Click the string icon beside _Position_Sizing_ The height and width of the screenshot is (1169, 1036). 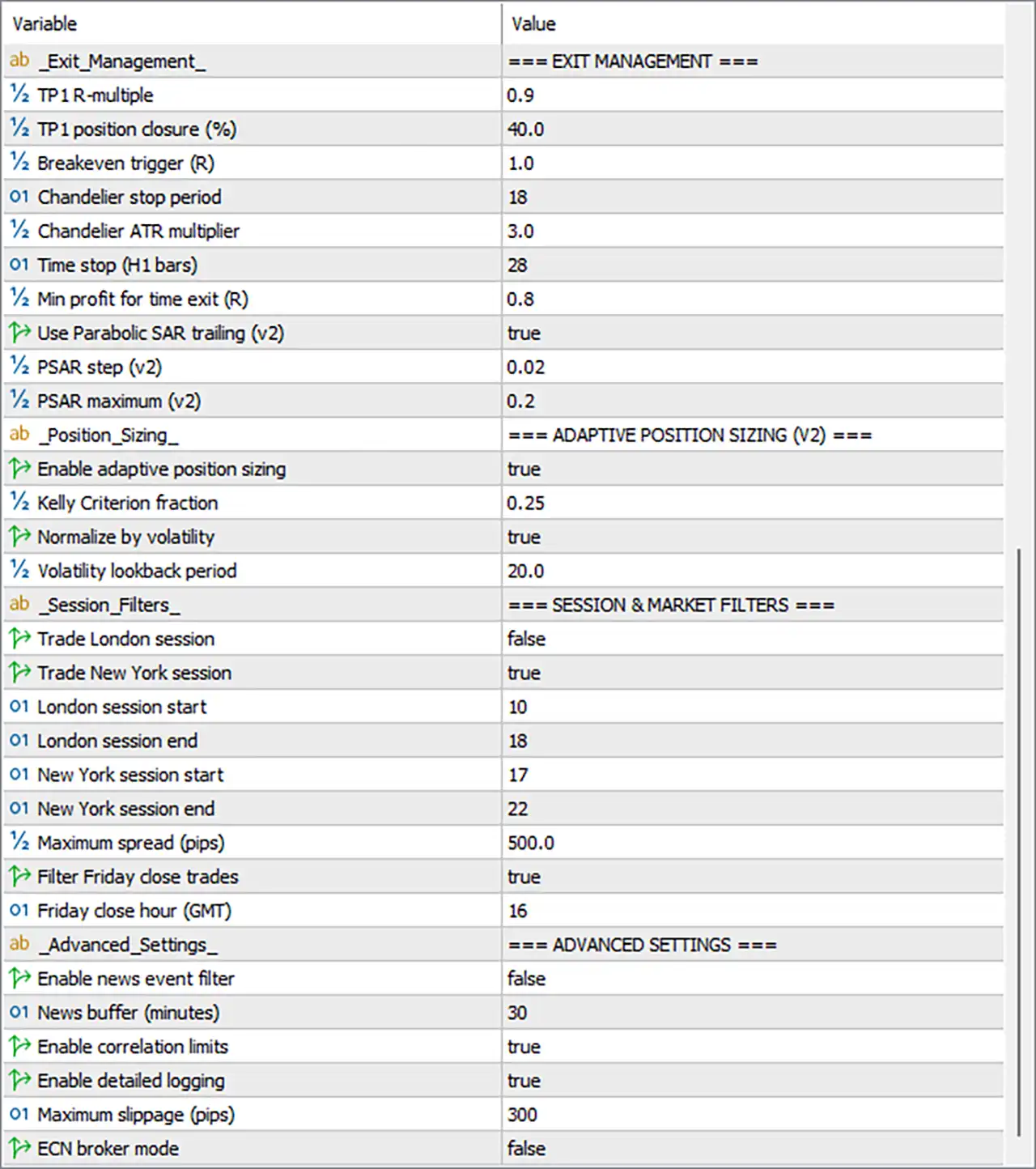(x=19, y=435)
